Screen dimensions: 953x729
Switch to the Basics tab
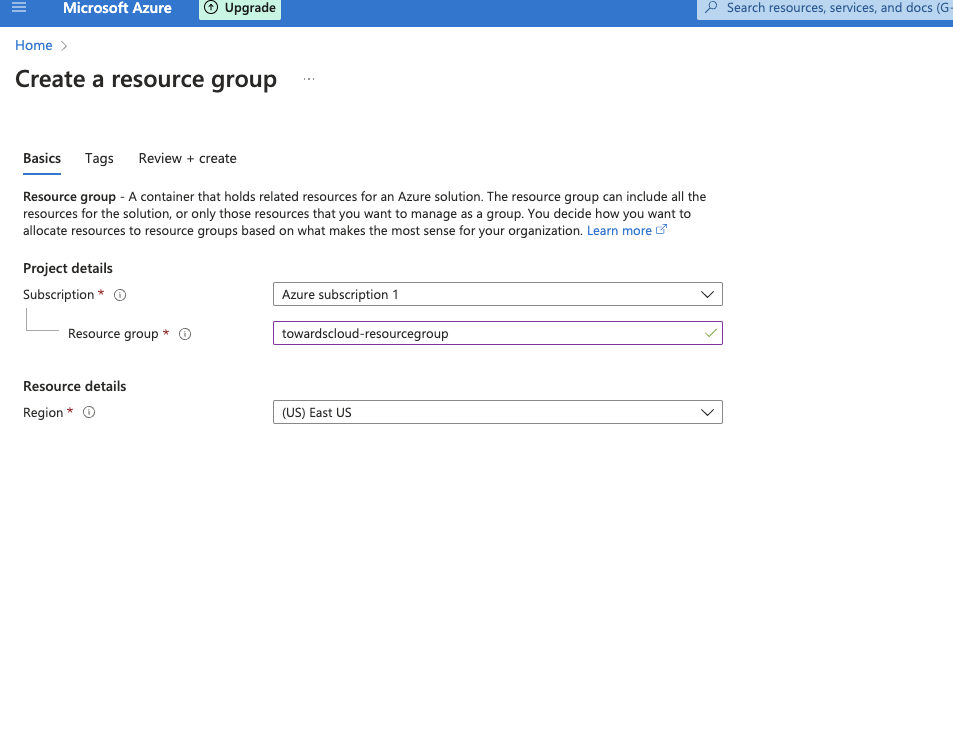click(42, 159)
